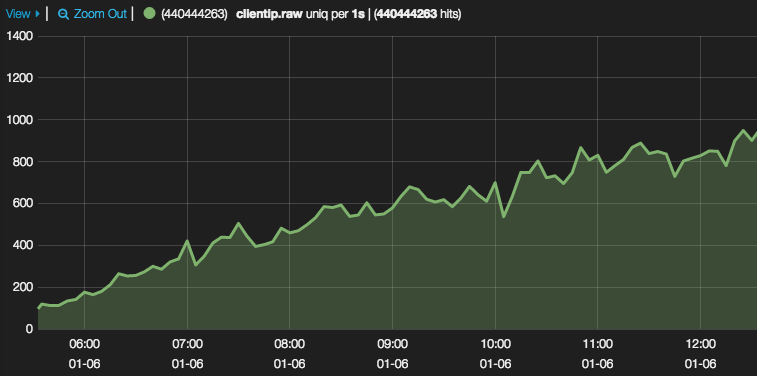Click the 09:00 x-axis time label
This screenshot has height=376, width=757.
393,345
